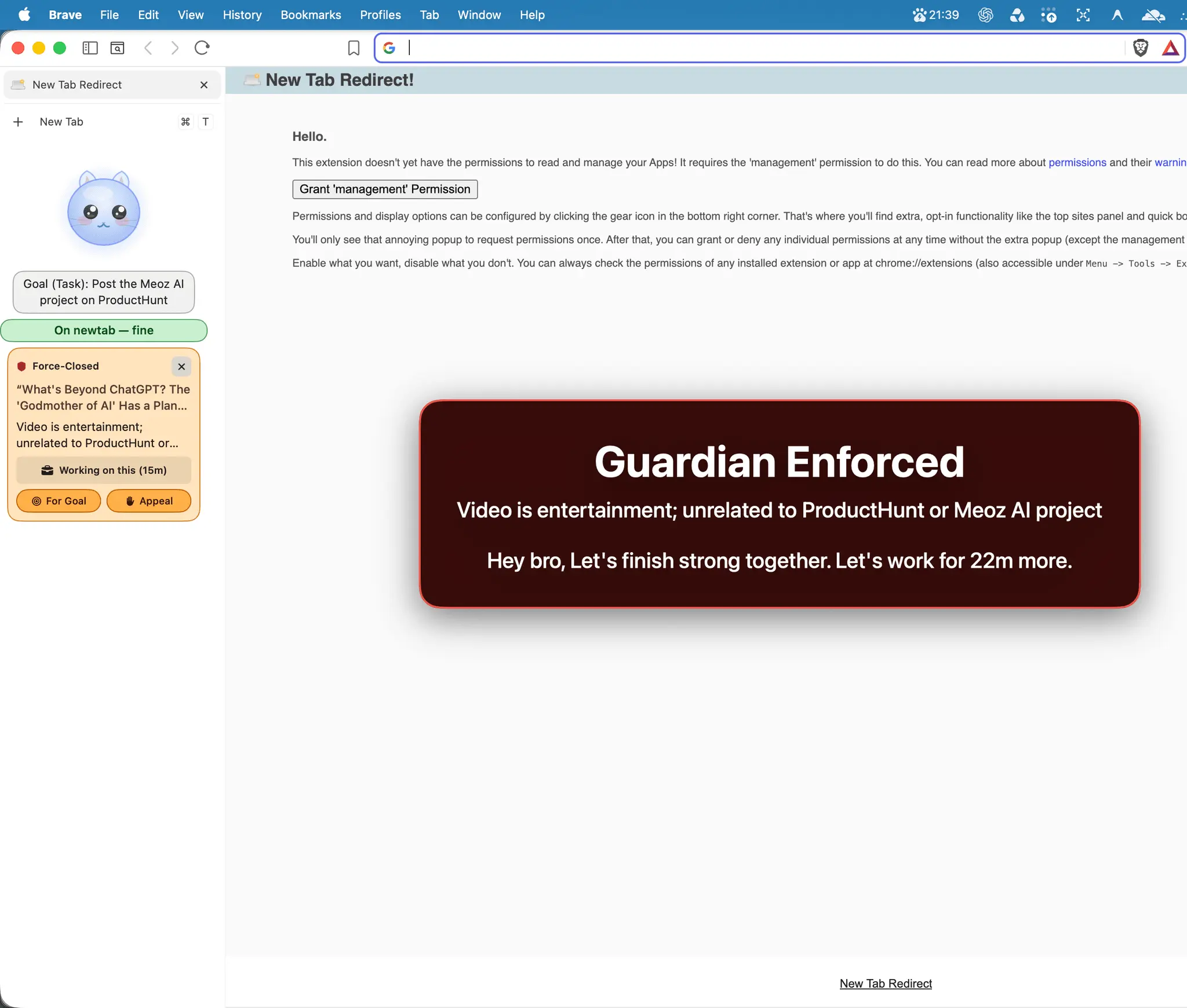Screen dimensions: 1187x1008
Task: Open Brave Rewards triangle icon
Action: point(1170,48)
